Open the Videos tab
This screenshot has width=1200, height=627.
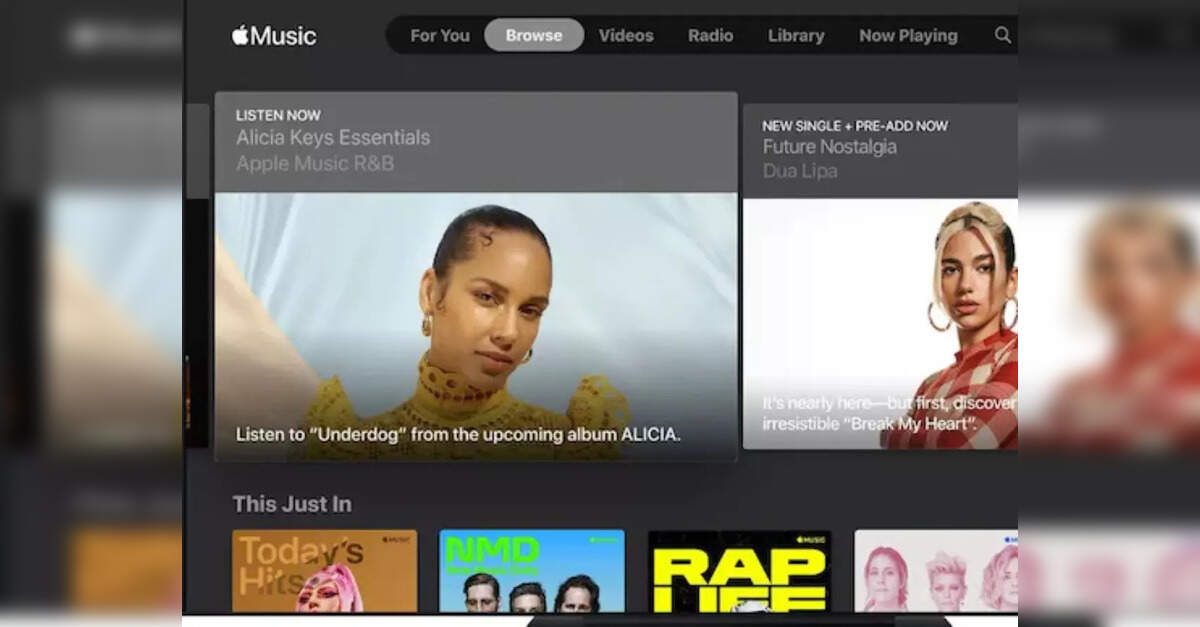point(626,35)
